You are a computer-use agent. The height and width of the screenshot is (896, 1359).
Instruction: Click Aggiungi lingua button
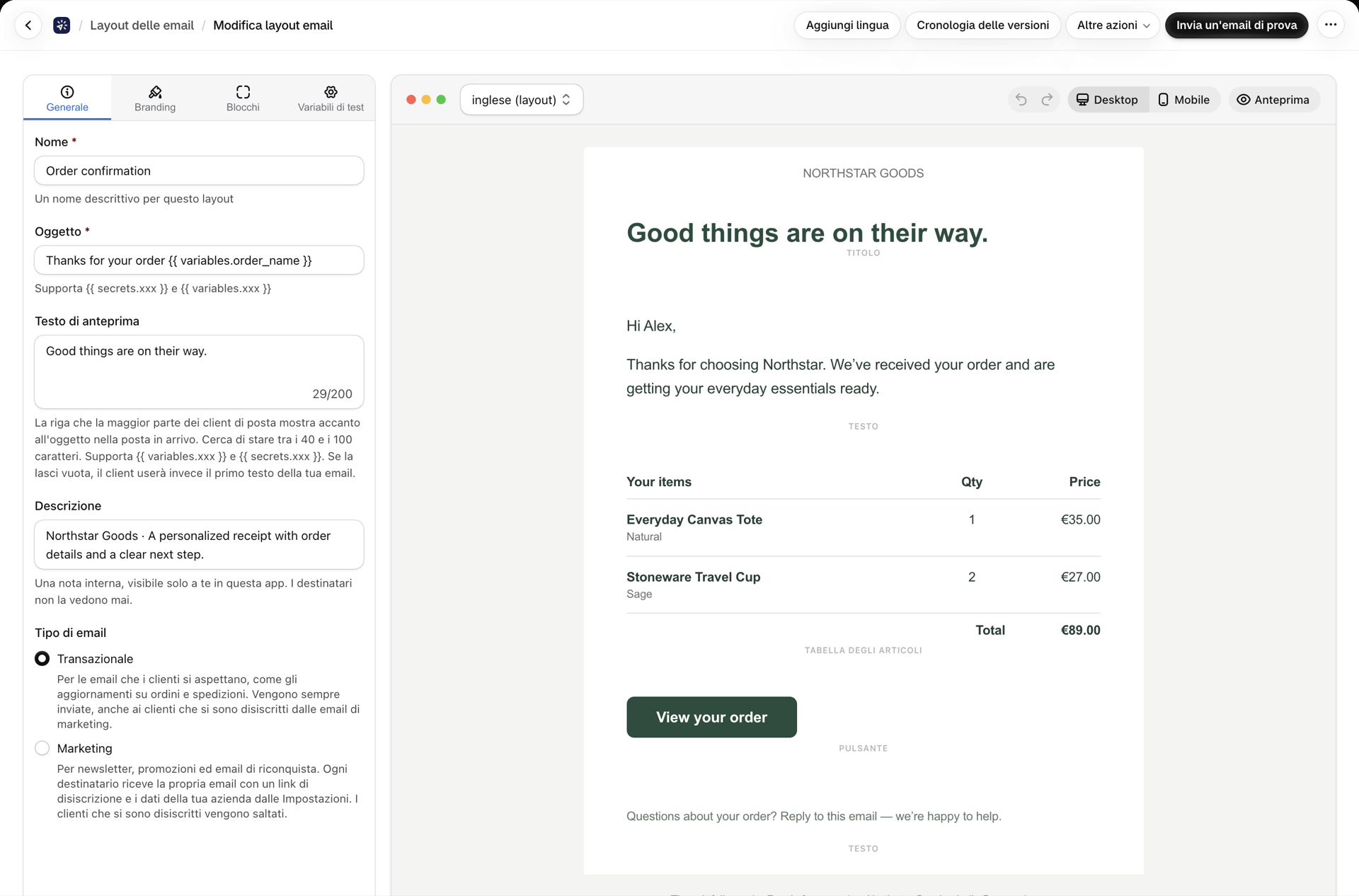click(847, 25)
